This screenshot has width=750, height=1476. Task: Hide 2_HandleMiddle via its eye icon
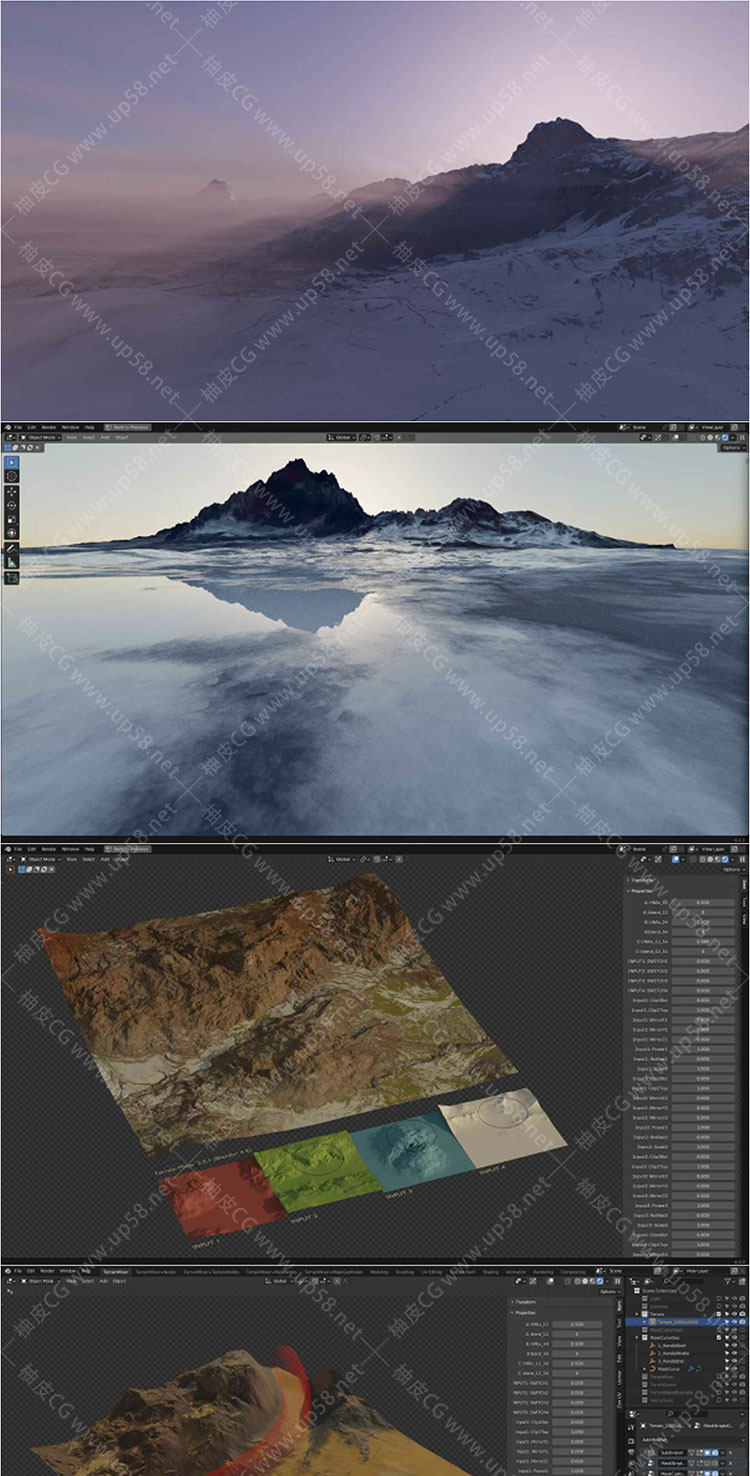(734, 1353)
